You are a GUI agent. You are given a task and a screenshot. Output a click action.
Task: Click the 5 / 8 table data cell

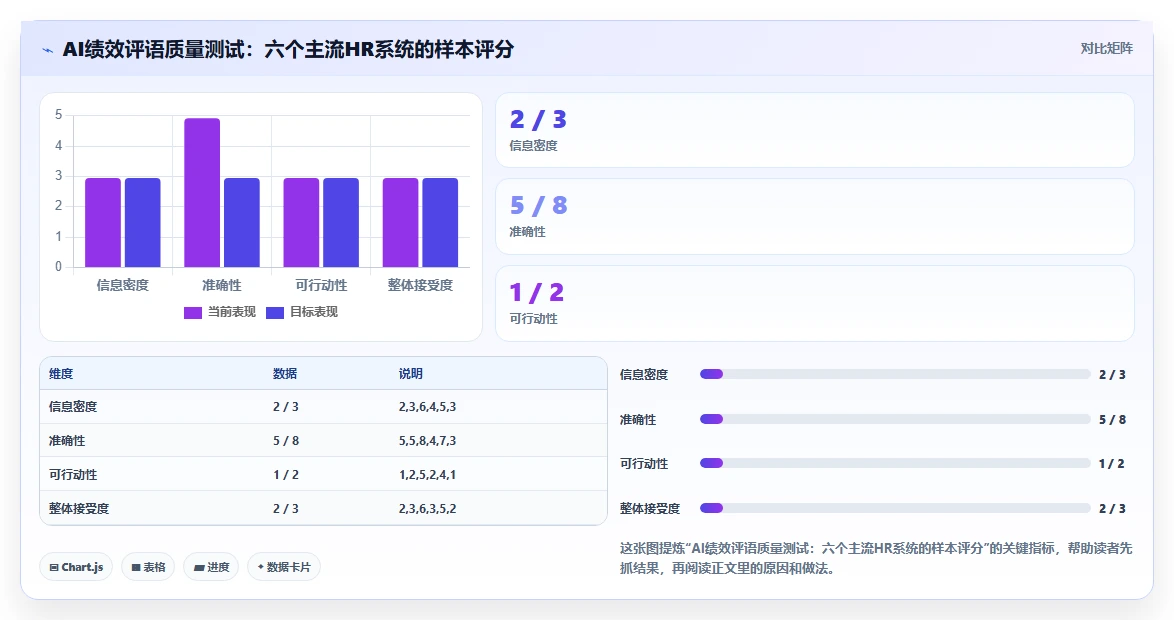pyautogui.click(x=286, y=440)
